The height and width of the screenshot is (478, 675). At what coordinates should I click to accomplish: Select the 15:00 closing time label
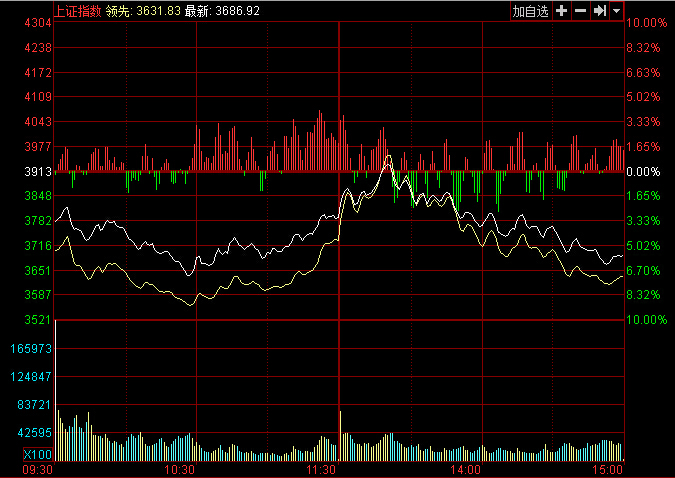click(x=608, y=468)
